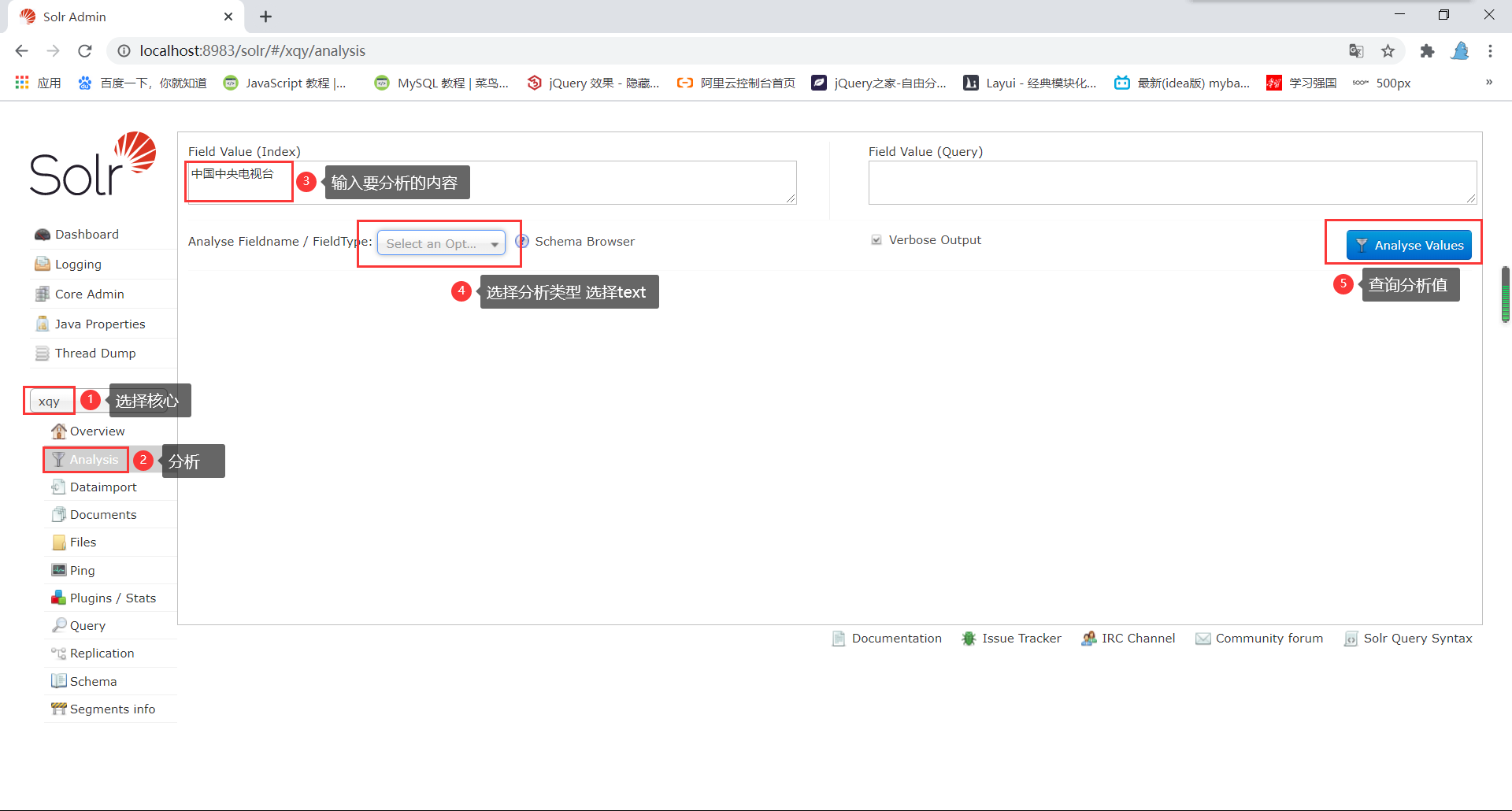Viewport: 1512px width, 811px height.
Task: Focus the Field Value (Query) text area
Action: coord(1173,183)
